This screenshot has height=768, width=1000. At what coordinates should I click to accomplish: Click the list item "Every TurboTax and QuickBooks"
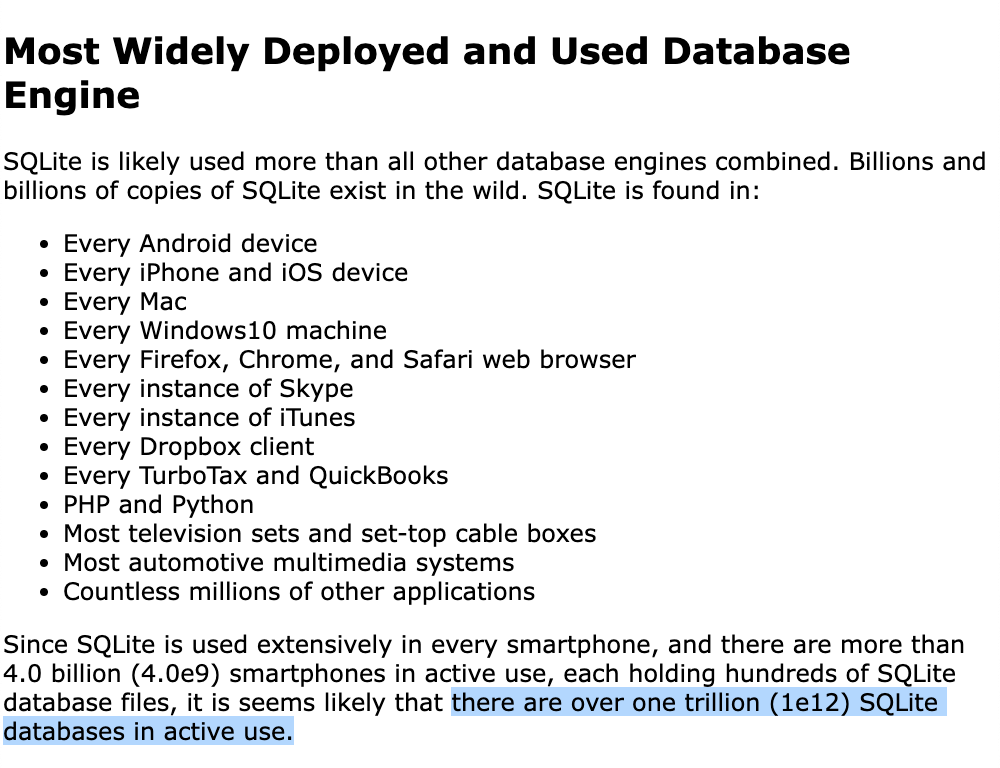point(256,476)
